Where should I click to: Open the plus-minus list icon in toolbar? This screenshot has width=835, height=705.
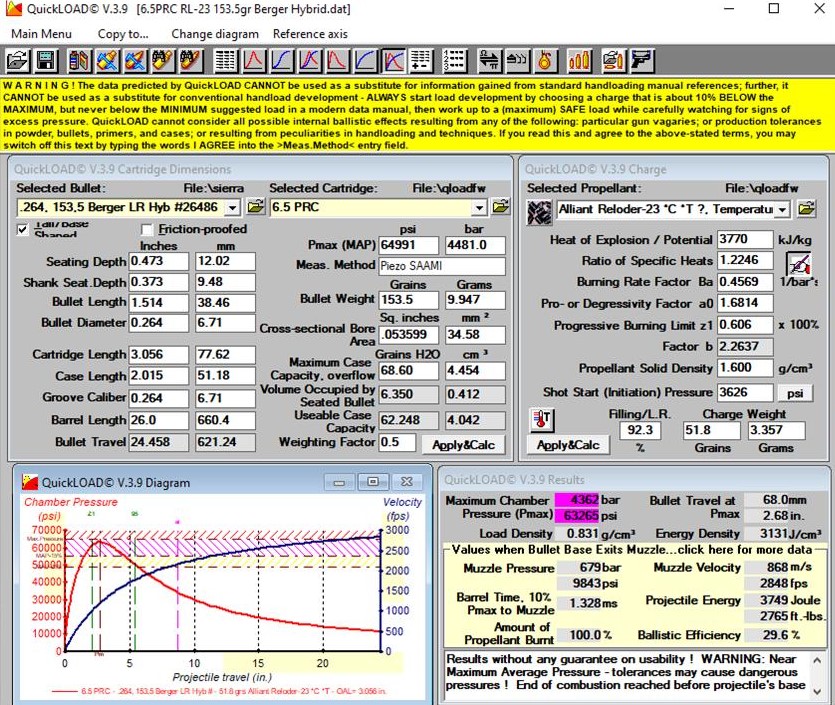point(421,60)
